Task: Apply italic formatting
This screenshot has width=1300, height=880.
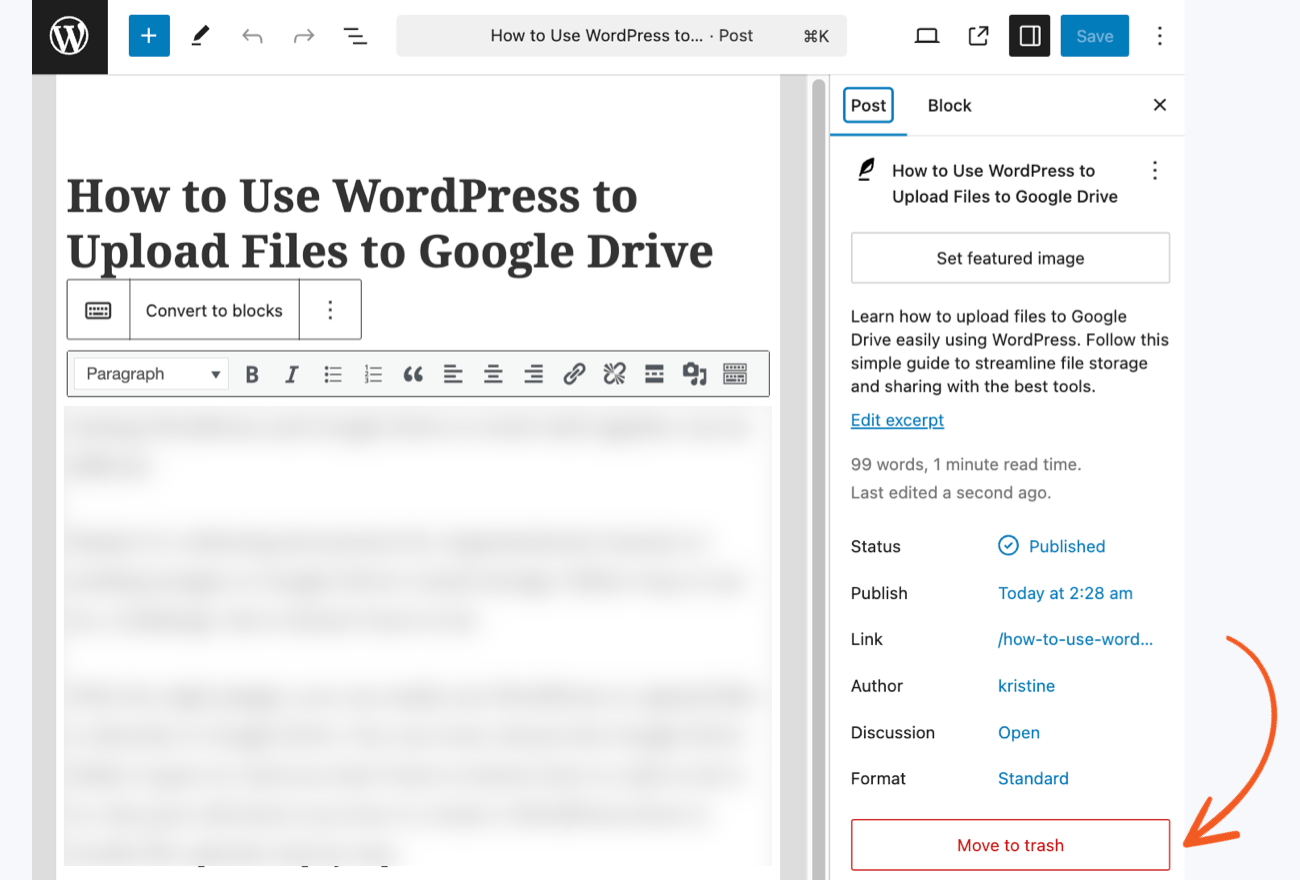Action: pos(292,374)
